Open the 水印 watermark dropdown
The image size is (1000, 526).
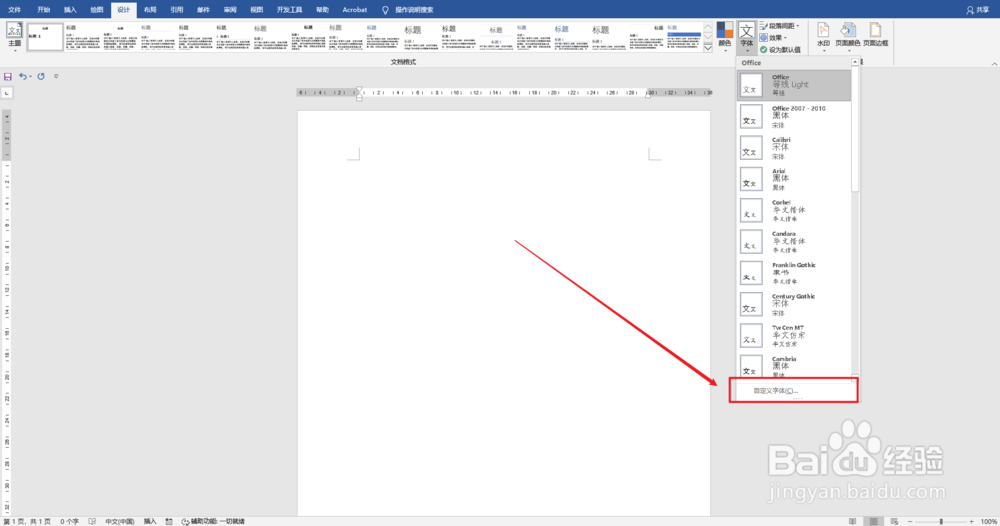[823, 36]
